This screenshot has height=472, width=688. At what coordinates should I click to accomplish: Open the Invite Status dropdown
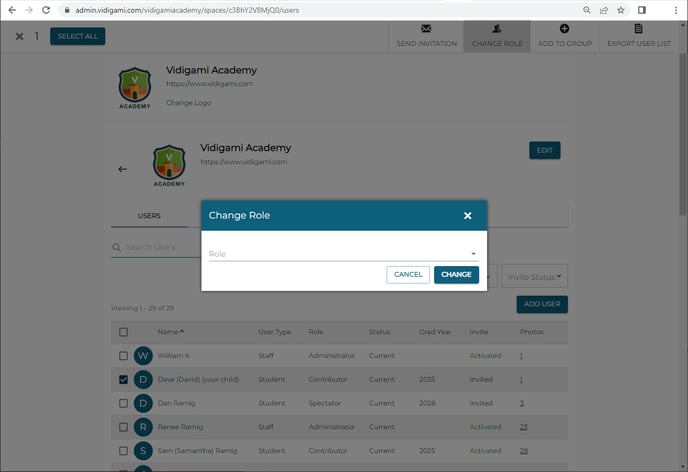click(x=534, y=277)
